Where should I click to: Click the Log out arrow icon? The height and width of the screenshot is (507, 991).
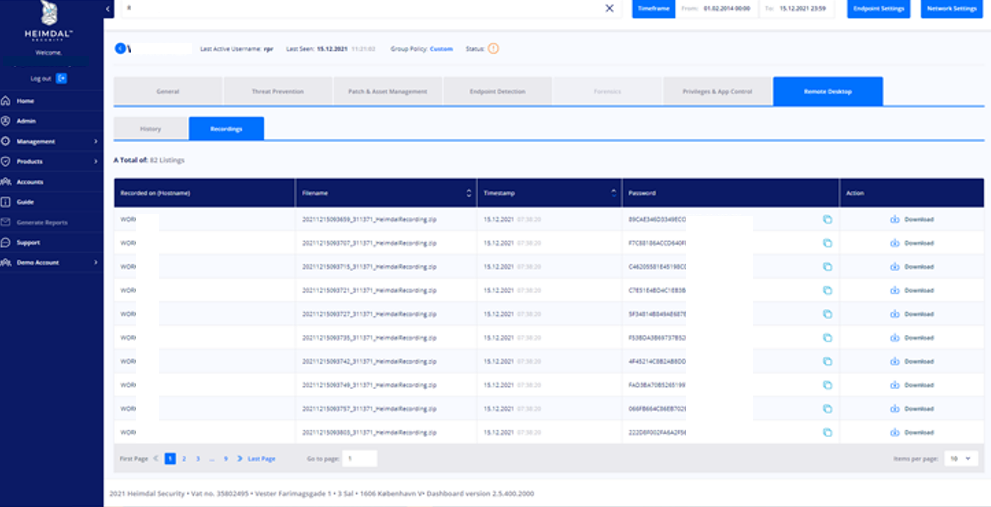[61, 78]
